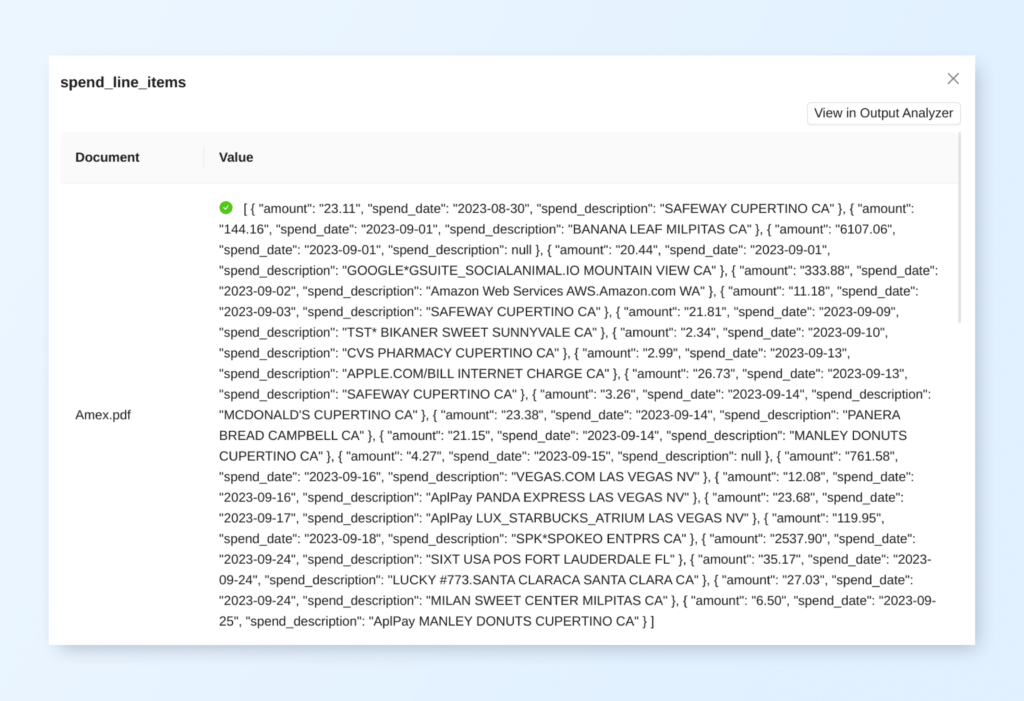Click the spend_line_items dialog title
1024x701 pixels.
123,82
